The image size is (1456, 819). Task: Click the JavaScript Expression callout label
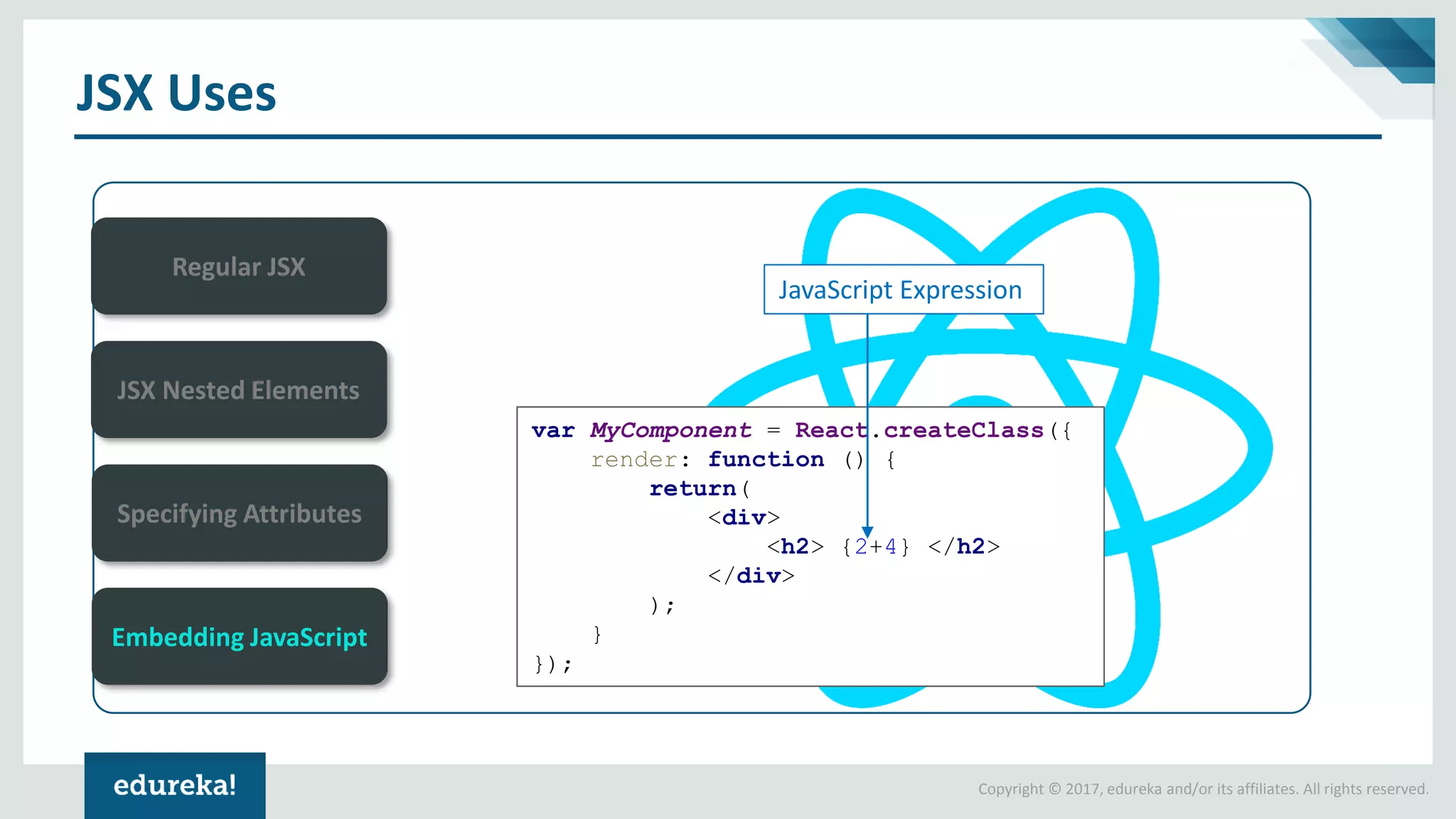[903, 289]
